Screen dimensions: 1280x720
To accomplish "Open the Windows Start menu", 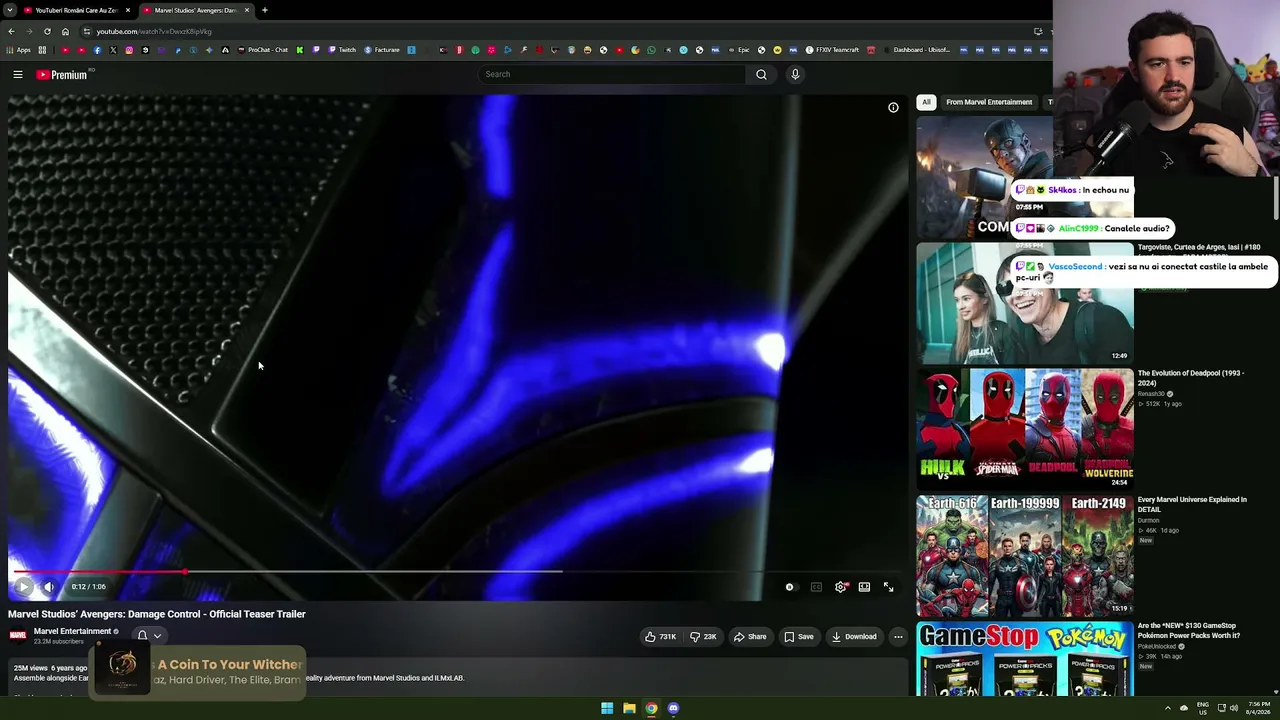I will 607,708.
